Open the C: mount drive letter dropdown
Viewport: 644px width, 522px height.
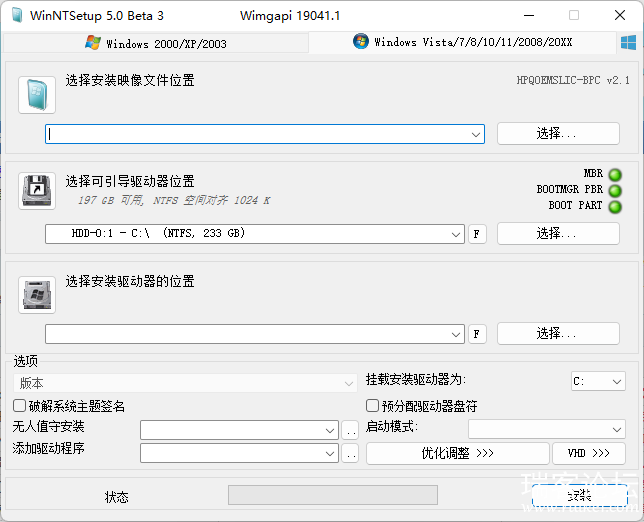point(598,382)
